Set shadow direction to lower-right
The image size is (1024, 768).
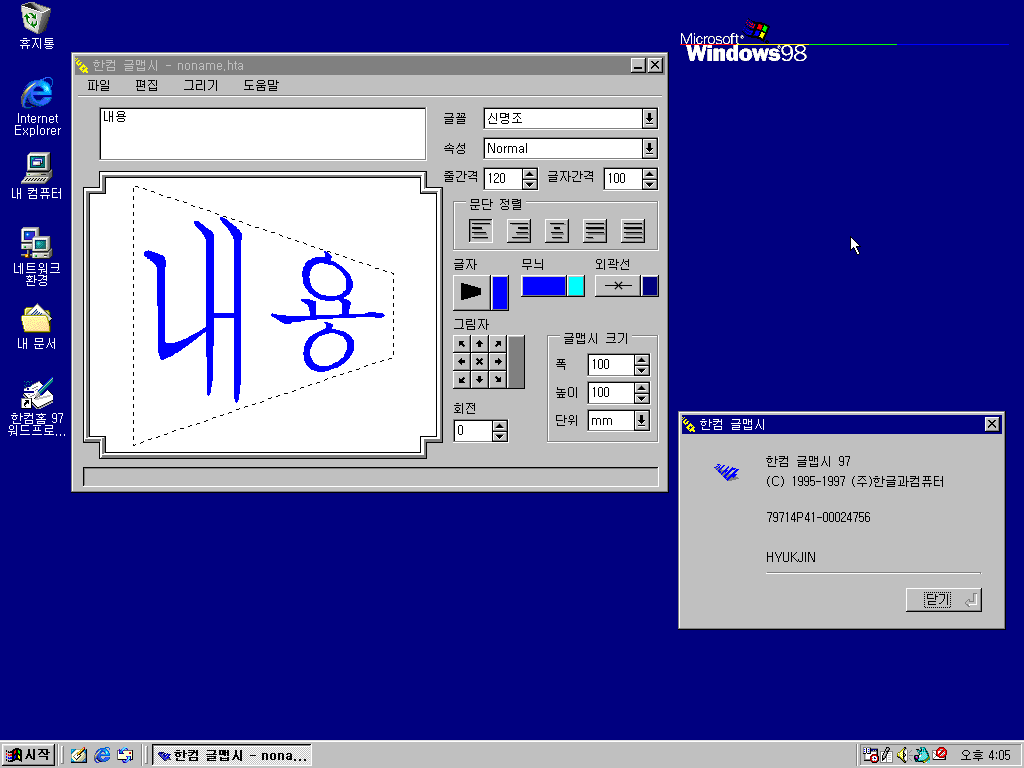pyautogui.click(x=498, y=379)
